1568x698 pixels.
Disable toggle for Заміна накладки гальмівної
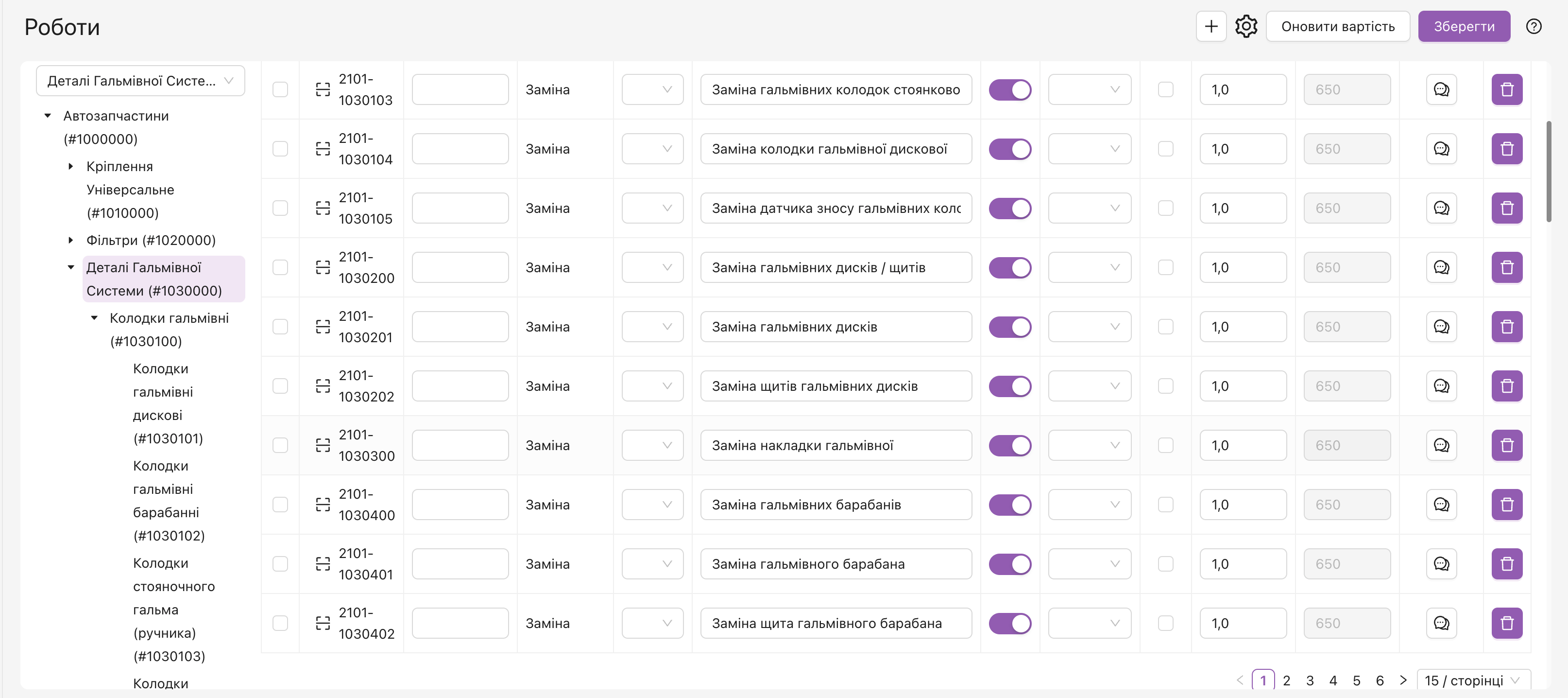click(1010, 446)
